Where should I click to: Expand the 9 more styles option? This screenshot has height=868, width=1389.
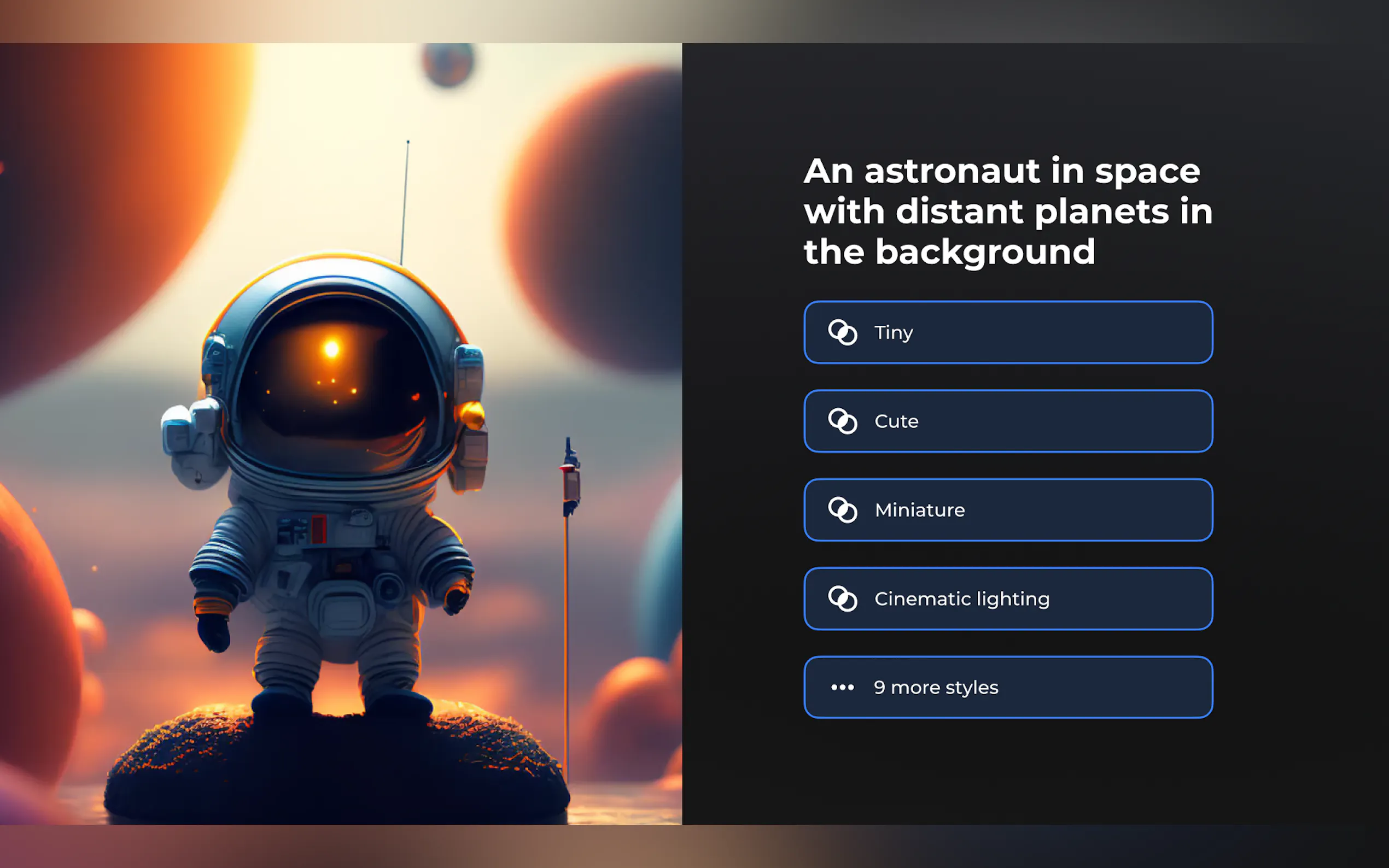1008,687
